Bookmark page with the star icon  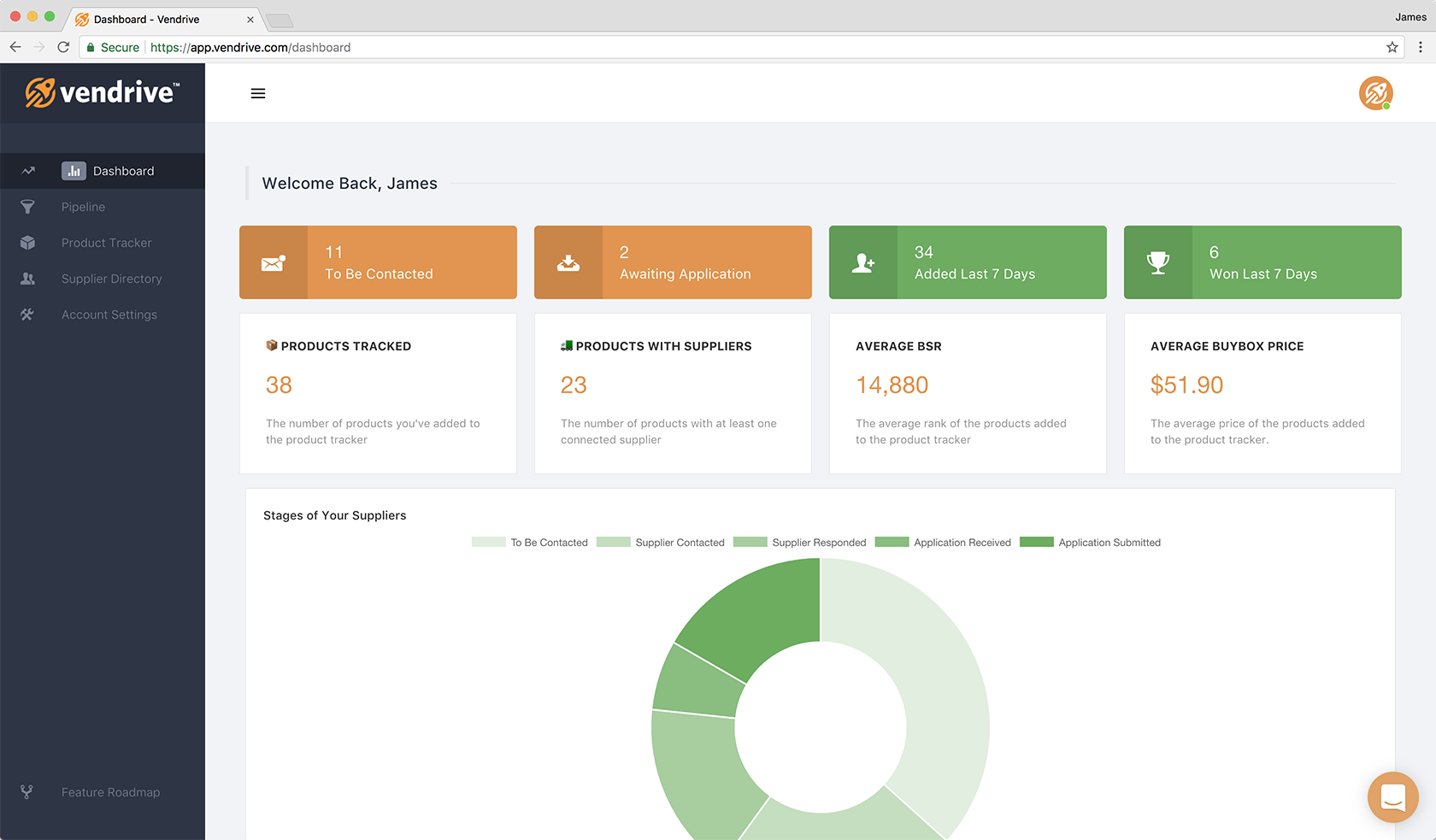pos(1392,47)
